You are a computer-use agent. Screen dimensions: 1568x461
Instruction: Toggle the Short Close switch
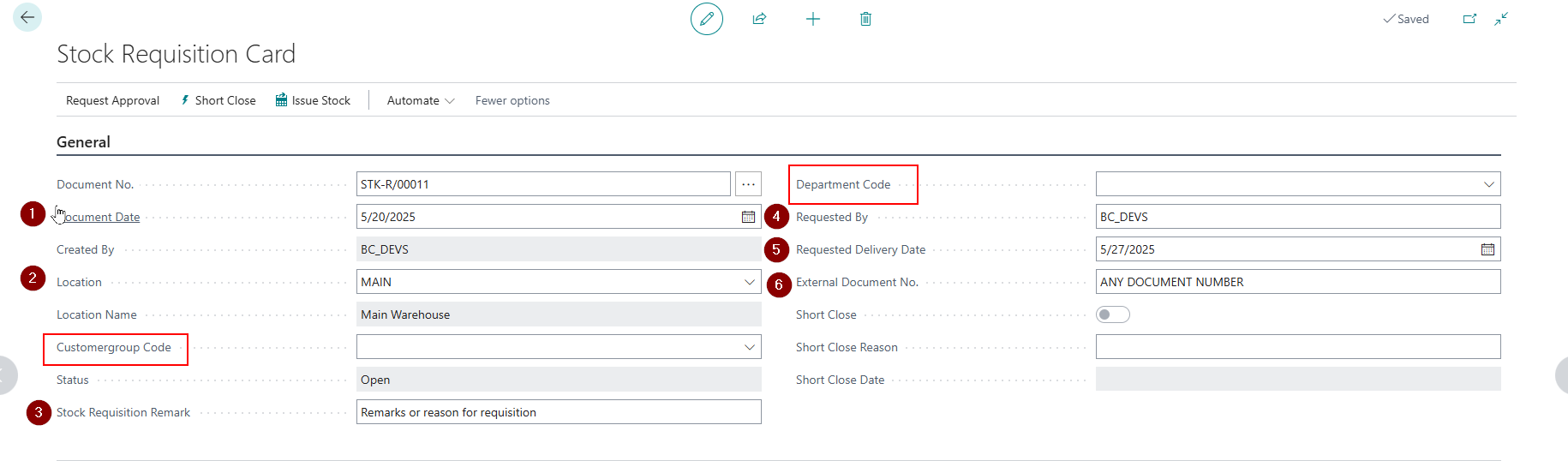(x=1112, y=314)
